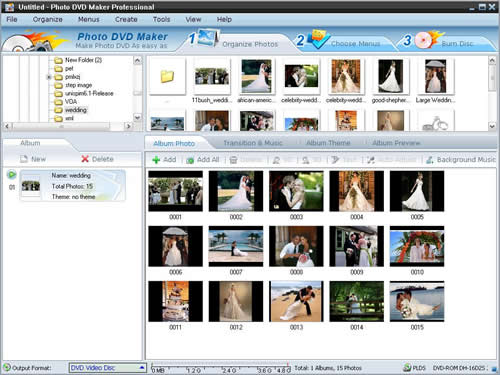
Task: Open the Tools menu
Action: coord(161,19)
